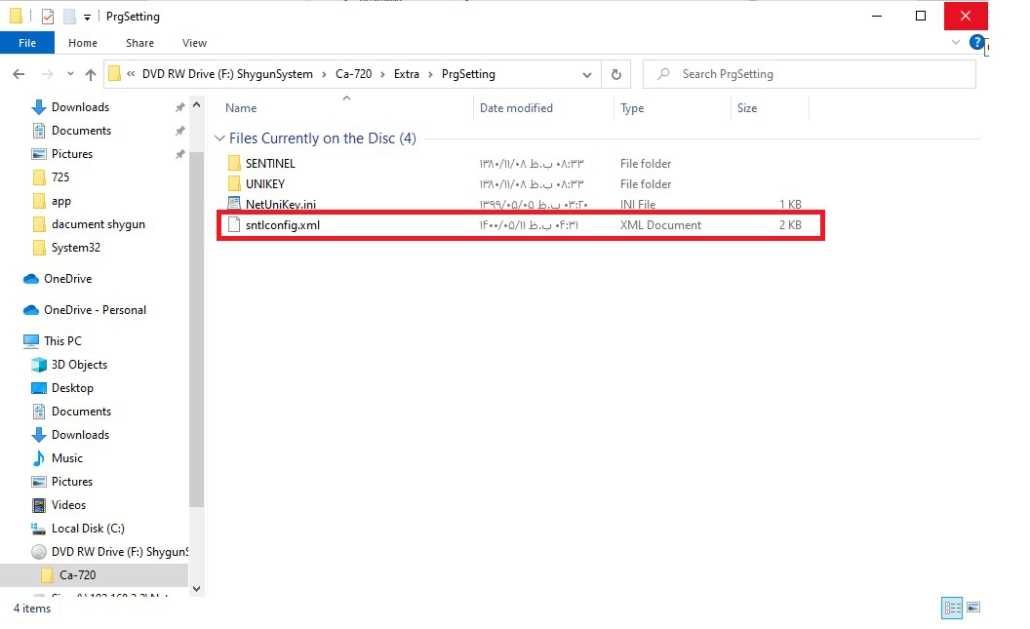Refresh the PrgSetting folder view
The height and width of the screenshot is (629, 1030).
pos(616,74)
